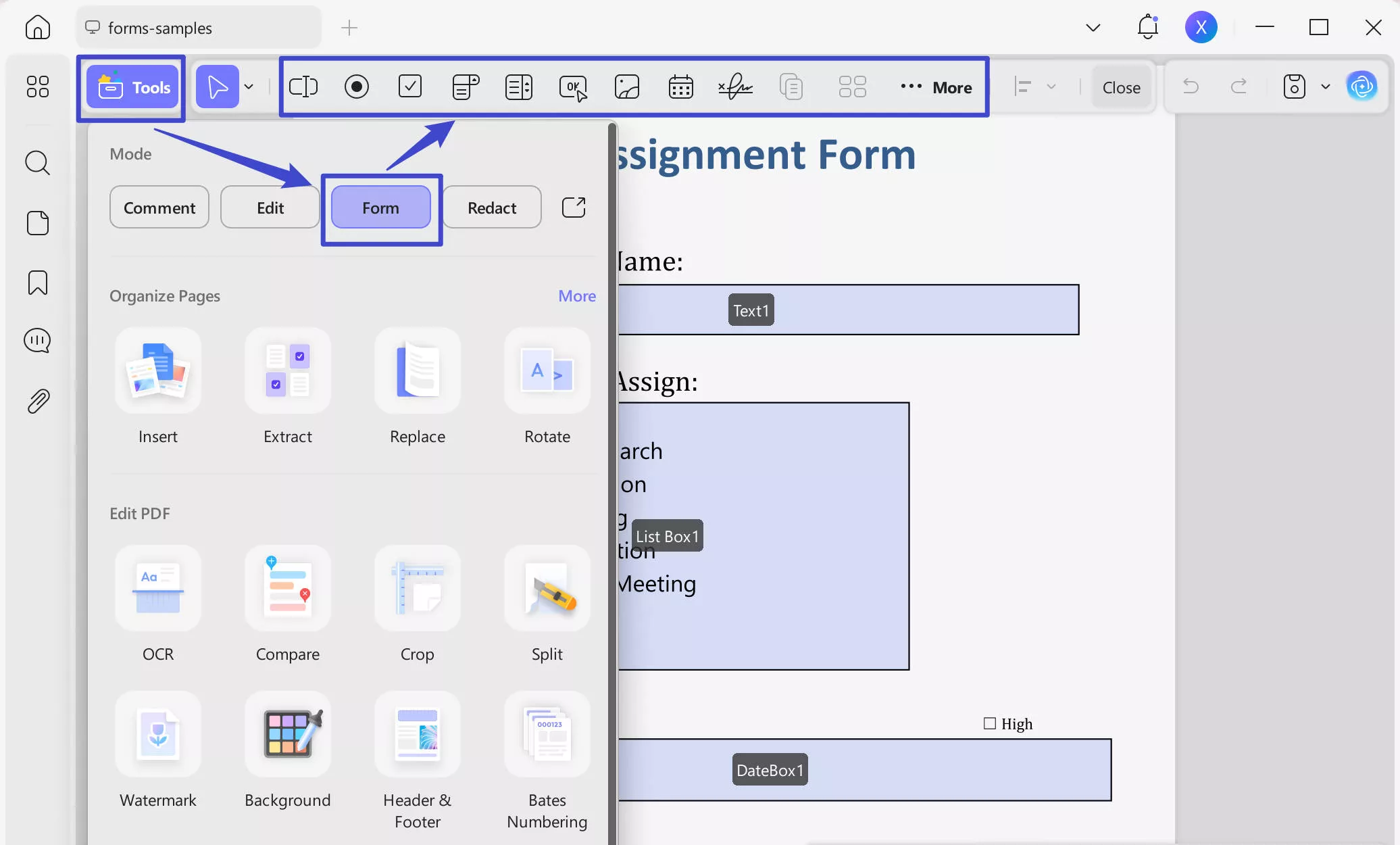Click More in Organize Pages section
Viewport: 1400px width, 845px height.
tap(576, 295)
